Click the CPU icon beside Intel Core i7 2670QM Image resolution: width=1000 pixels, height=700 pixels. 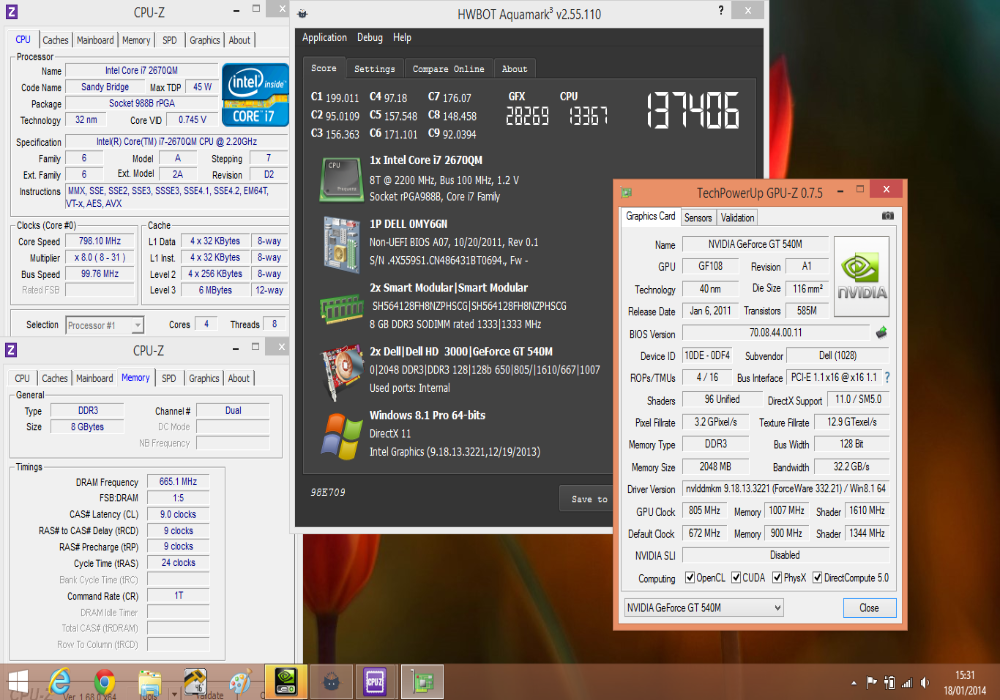(341, 180)
